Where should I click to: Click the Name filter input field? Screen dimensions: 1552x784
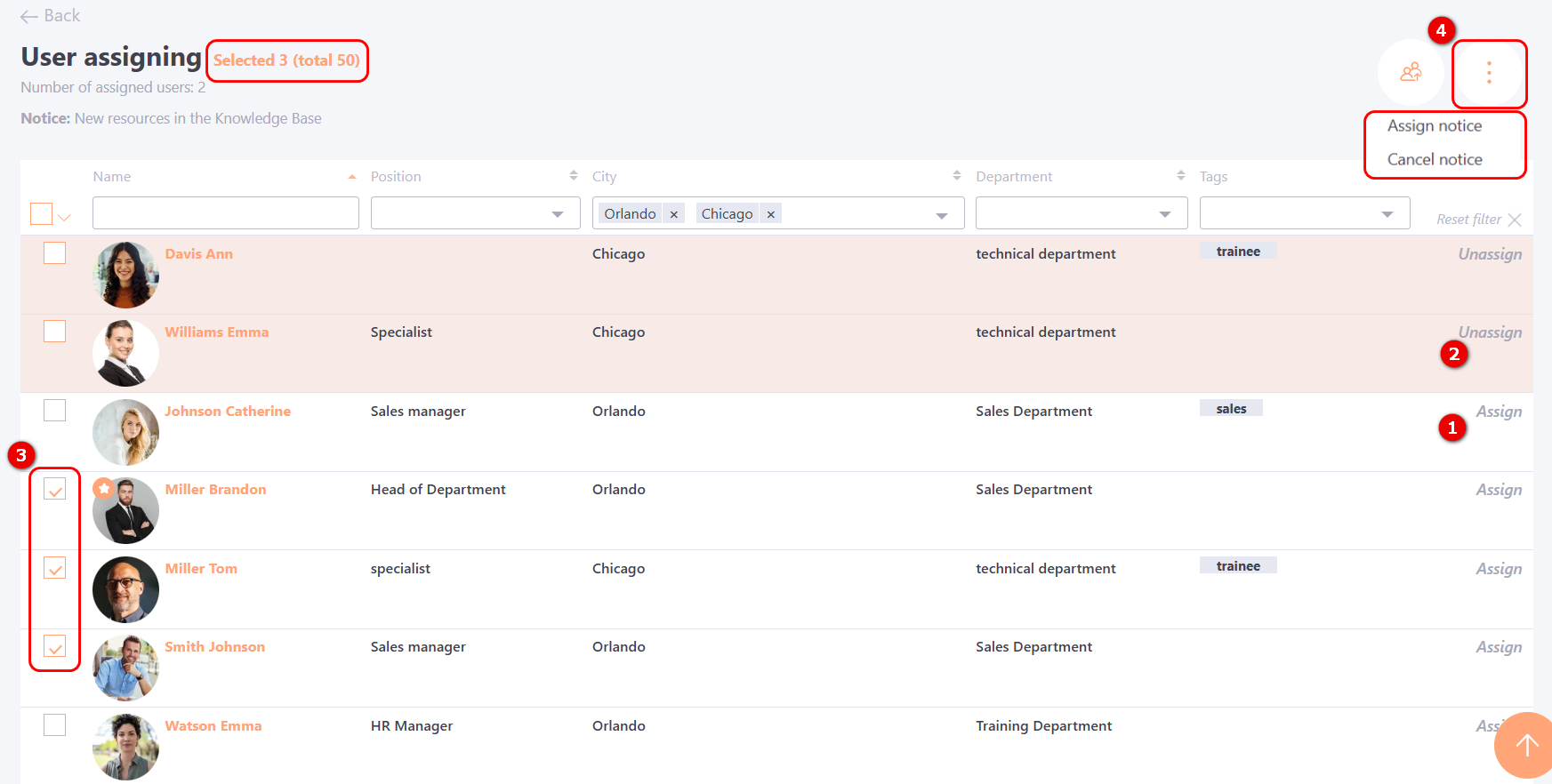pyautogui.click(x=226, y=213)
